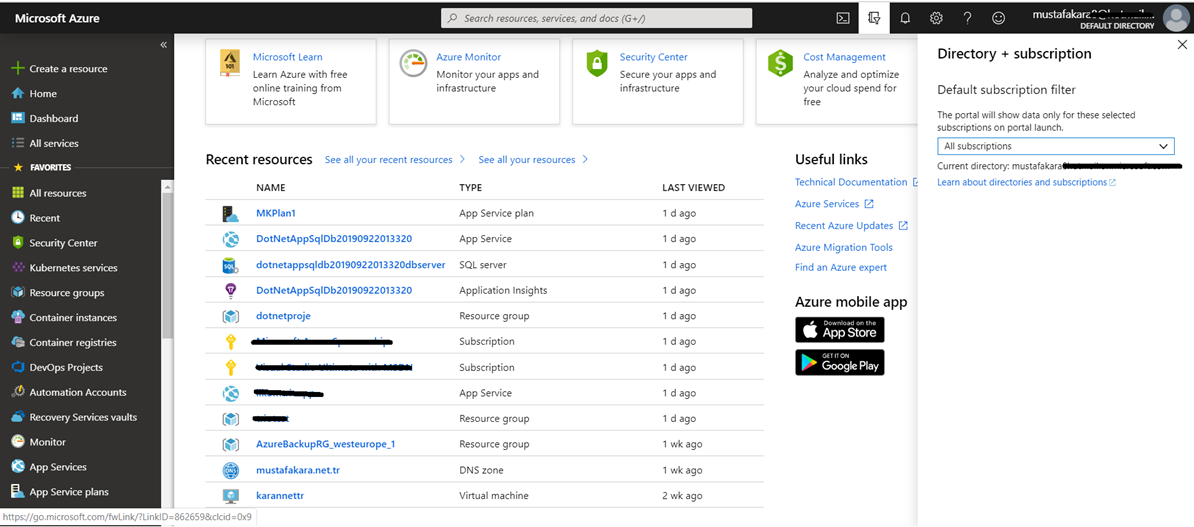Click the user account avatar
This screenshot has width=1194, height=527.
tap(1176, 18)
